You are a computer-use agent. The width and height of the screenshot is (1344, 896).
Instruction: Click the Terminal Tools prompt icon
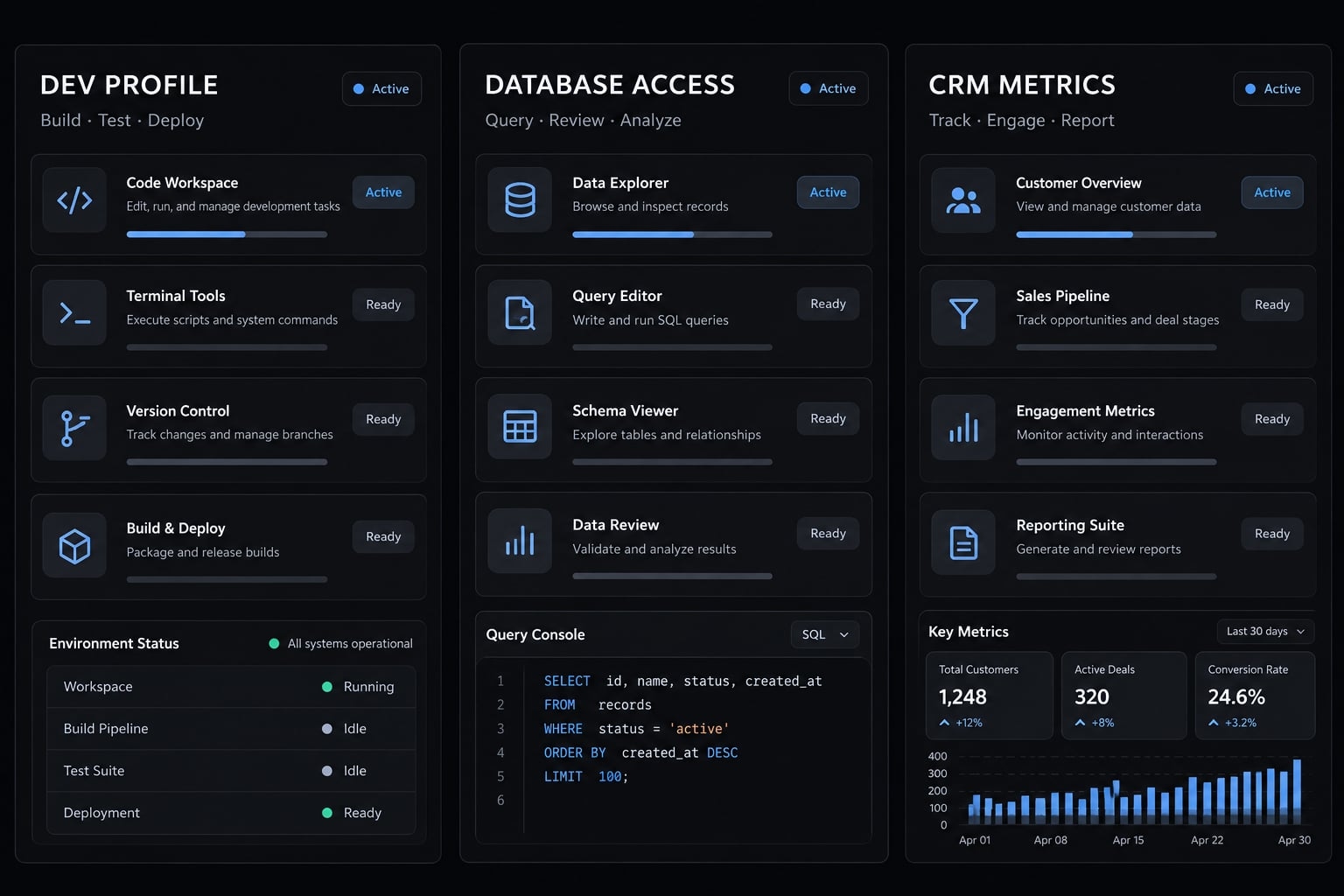click(74, 313)
